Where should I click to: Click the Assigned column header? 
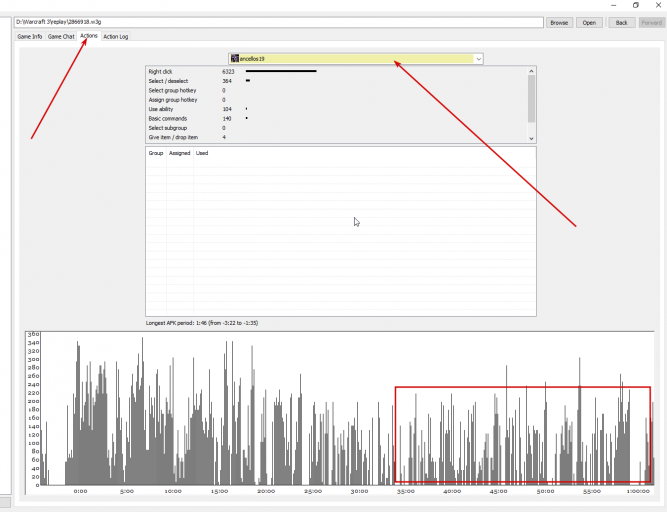tap(180, 153)
